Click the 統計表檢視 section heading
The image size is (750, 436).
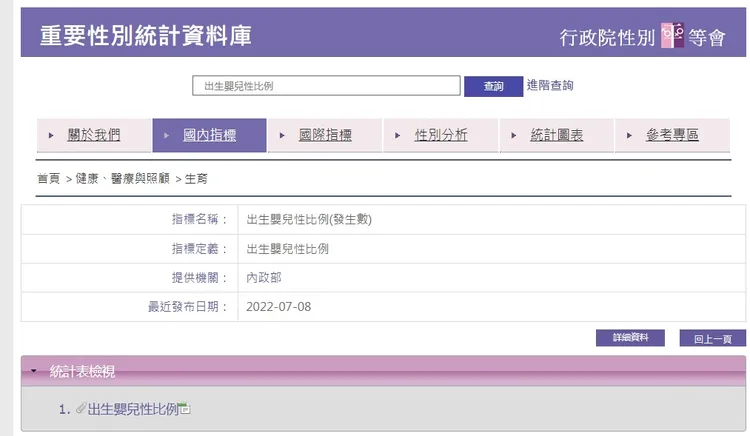[82, 371]
